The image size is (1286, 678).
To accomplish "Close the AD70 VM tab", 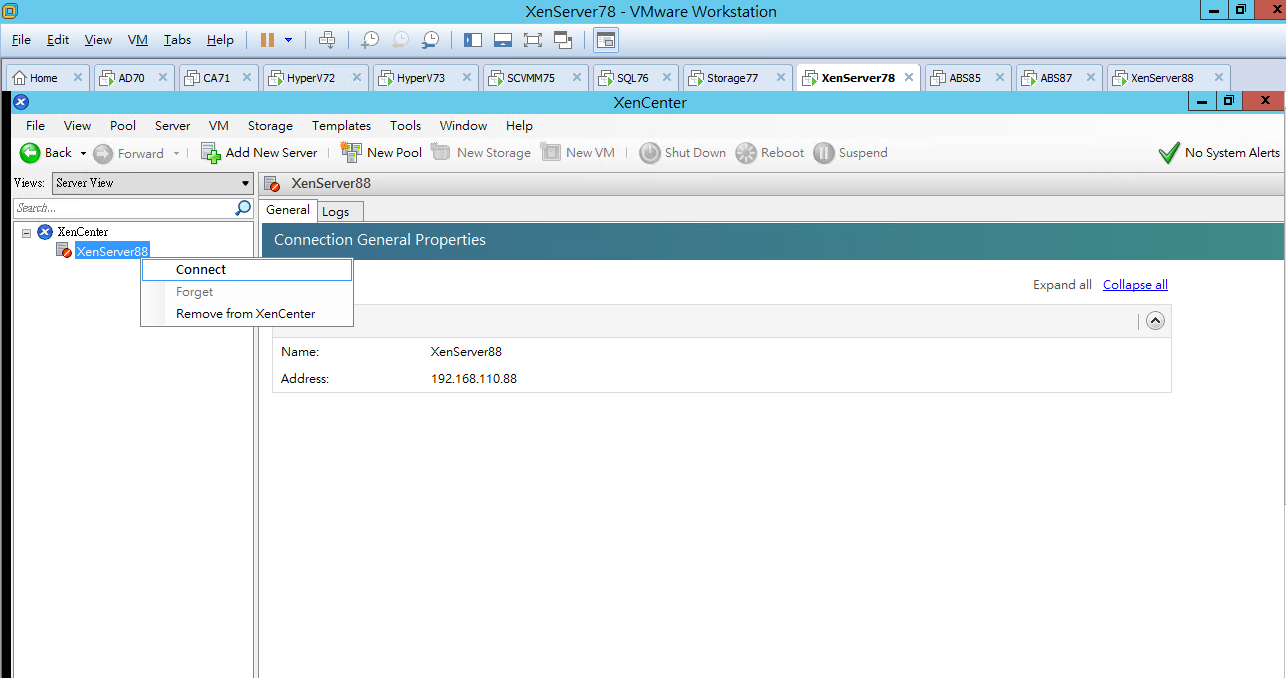I will pos(162,77).
